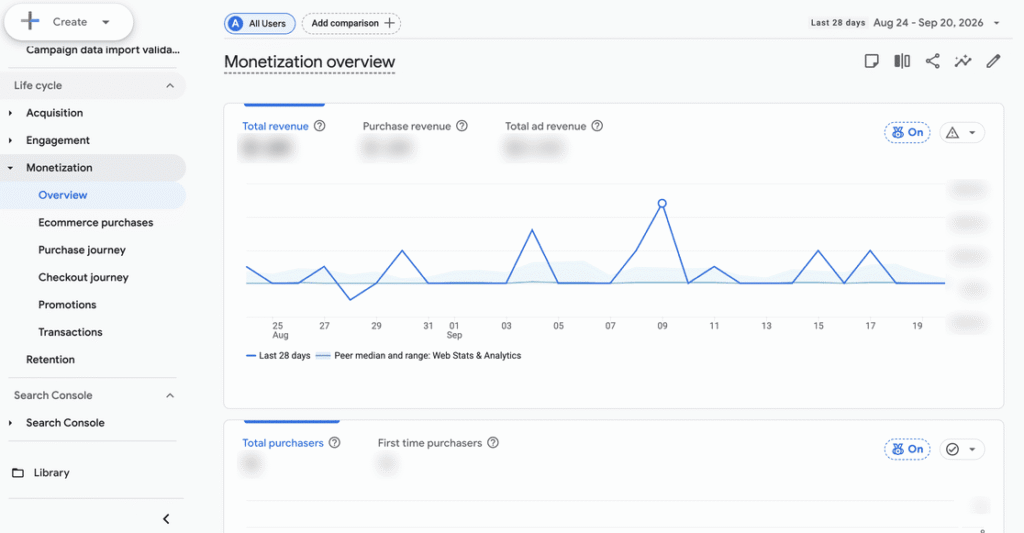Screen dimensions: 1024x533
Task: Open the Acquisition reports
Action: pos(54,113)
